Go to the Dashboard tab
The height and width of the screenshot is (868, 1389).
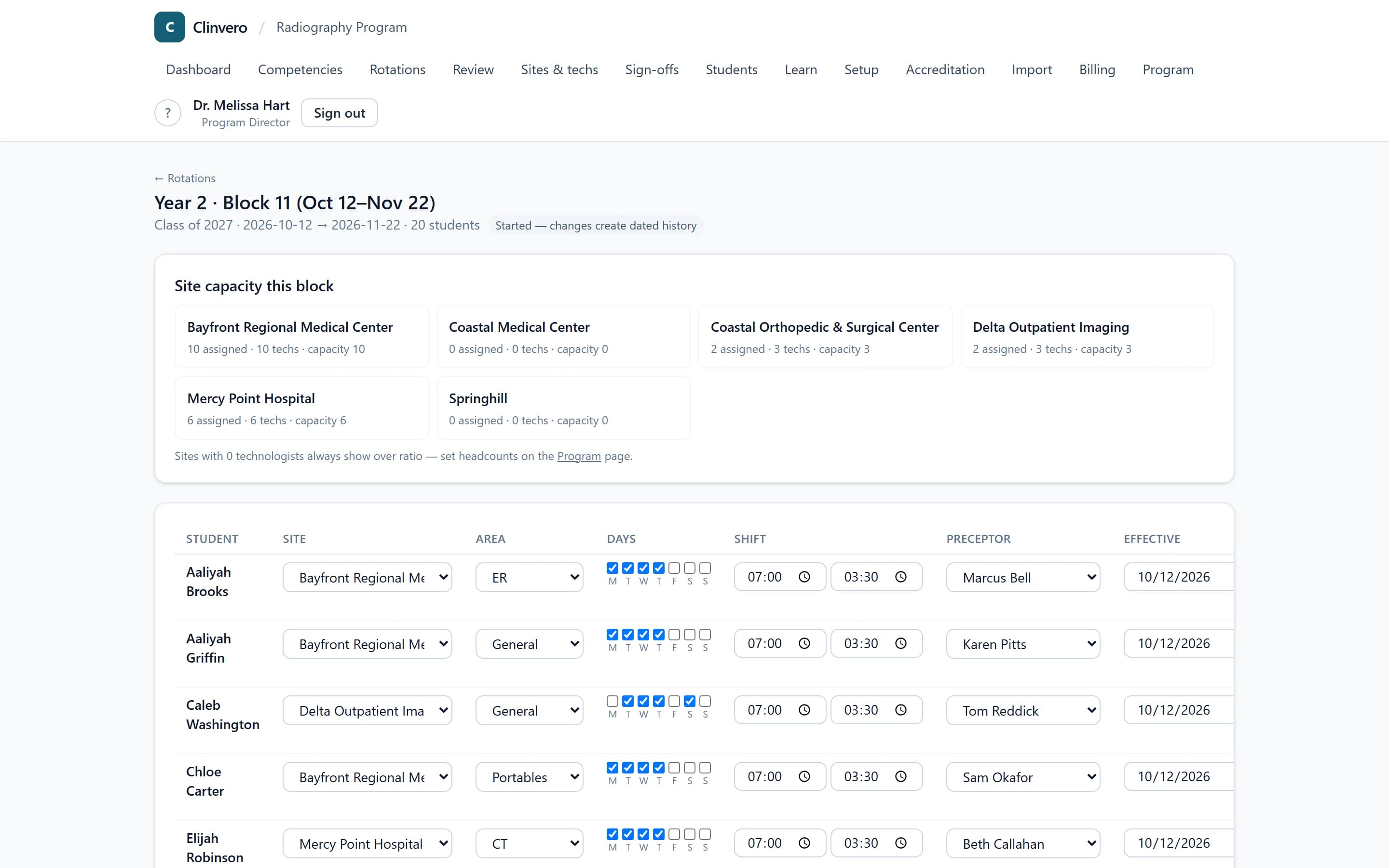[x=198, y=69]
